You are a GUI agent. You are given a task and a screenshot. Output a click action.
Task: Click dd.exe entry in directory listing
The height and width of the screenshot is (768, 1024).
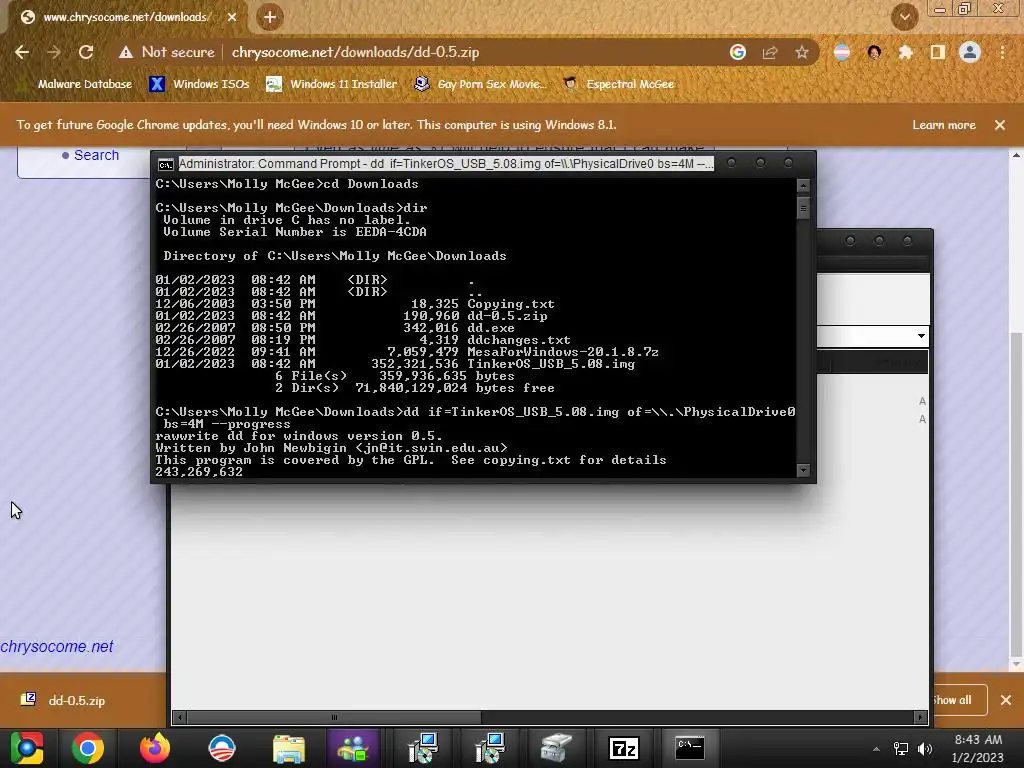[334, 328]
